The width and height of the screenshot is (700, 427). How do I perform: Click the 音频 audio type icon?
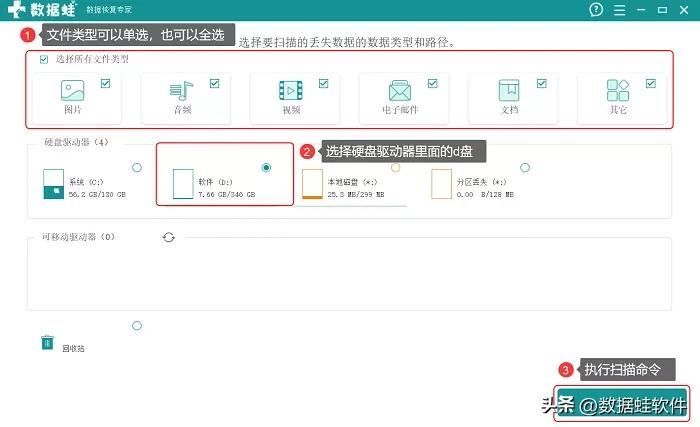point(181,91)
